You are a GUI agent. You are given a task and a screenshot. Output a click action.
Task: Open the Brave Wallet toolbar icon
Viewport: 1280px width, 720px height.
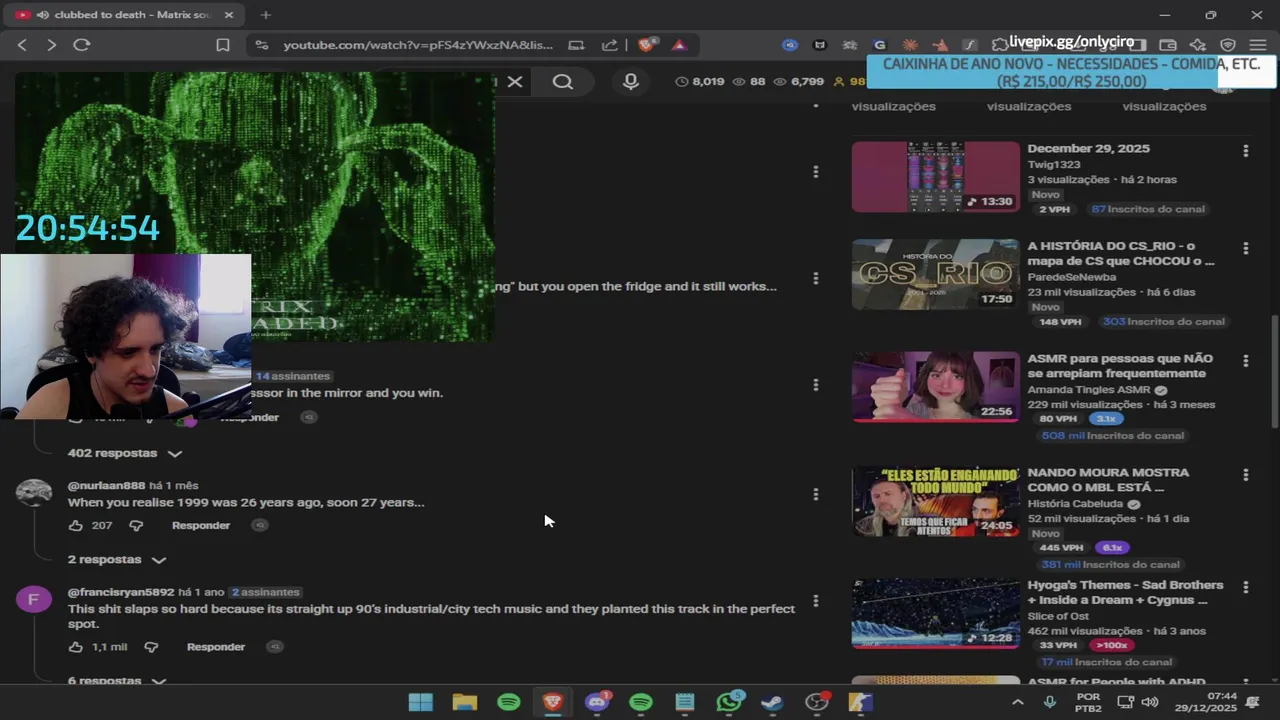(x=1168, y=45)
